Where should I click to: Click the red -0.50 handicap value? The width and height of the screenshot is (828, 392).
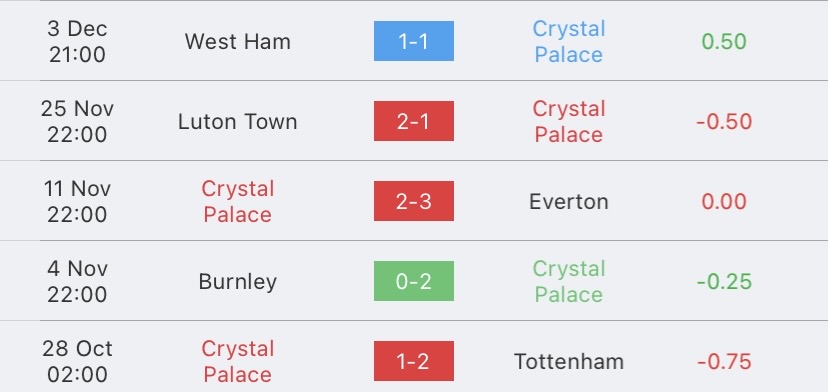click(724, 122)
